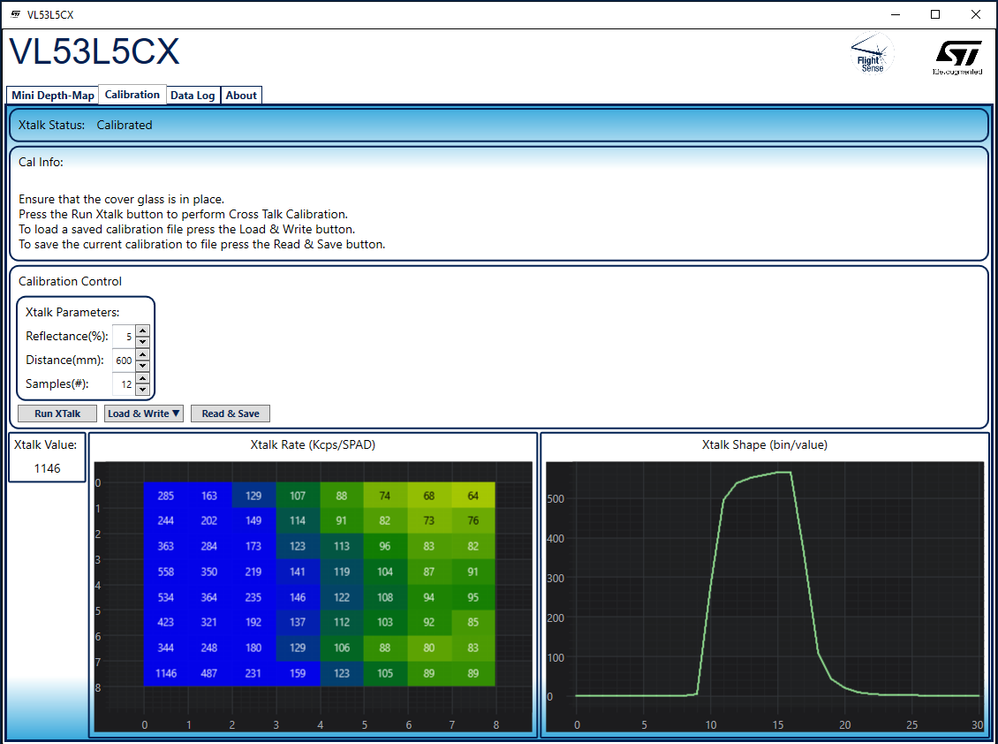Focus the Samples(#) input field
This screenshot has width=998, height=744.
click(124, 384)
